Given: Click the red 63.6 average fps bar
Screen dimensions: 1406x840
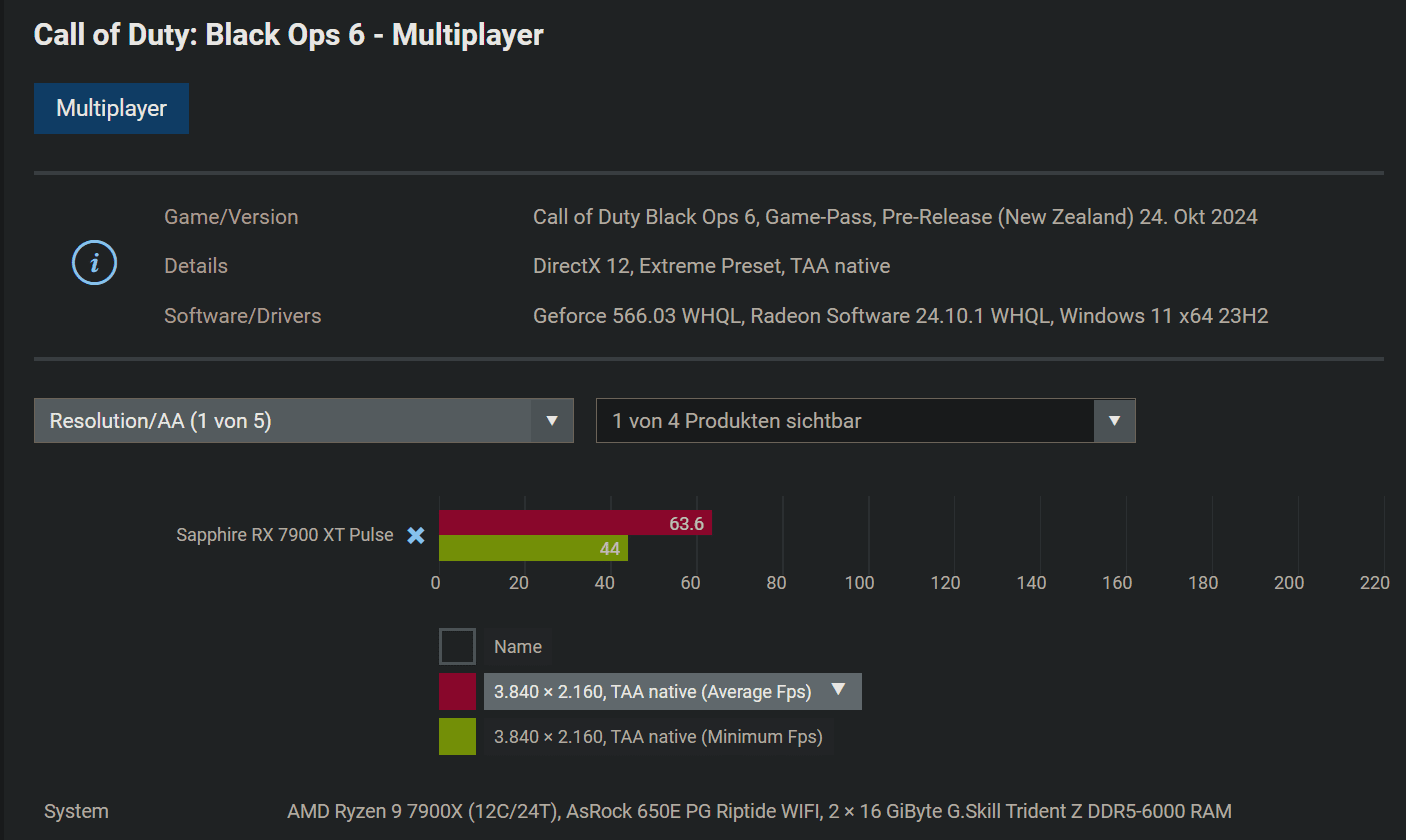Looking at the screenshot, I should (575, 523).
